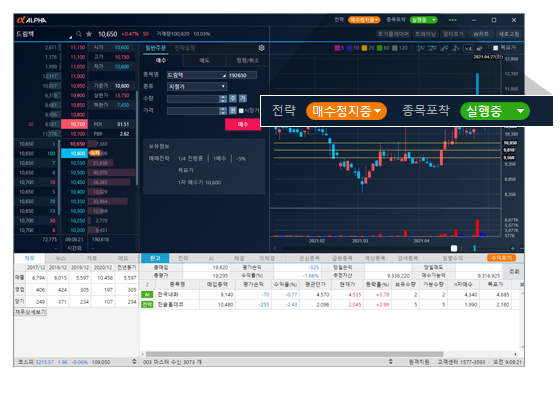
Task: Switch to the 전략설정 tab
Action: click(x=185, y=48)
